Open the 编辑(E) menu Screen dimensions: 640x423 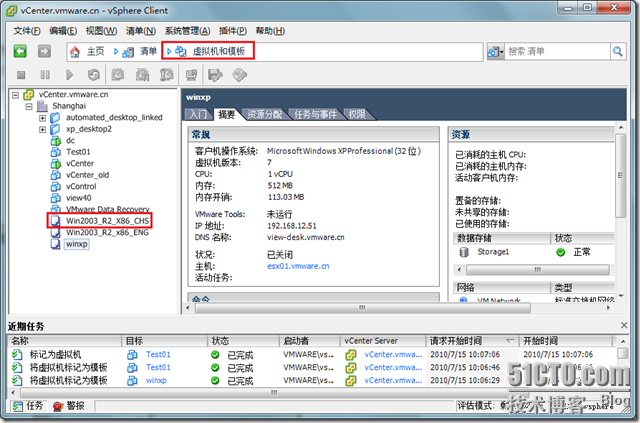tap(63, 31)
